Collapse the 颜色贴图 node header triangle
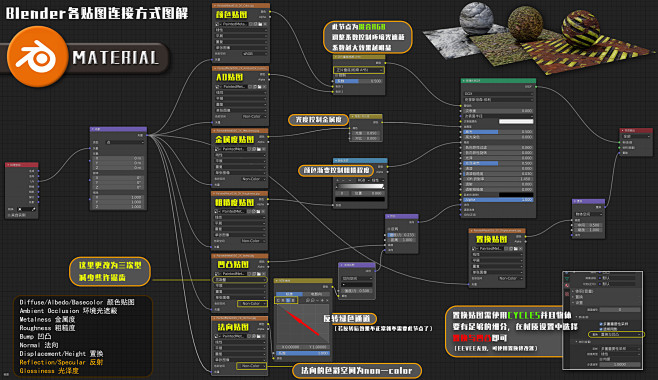 coord(215,5)
